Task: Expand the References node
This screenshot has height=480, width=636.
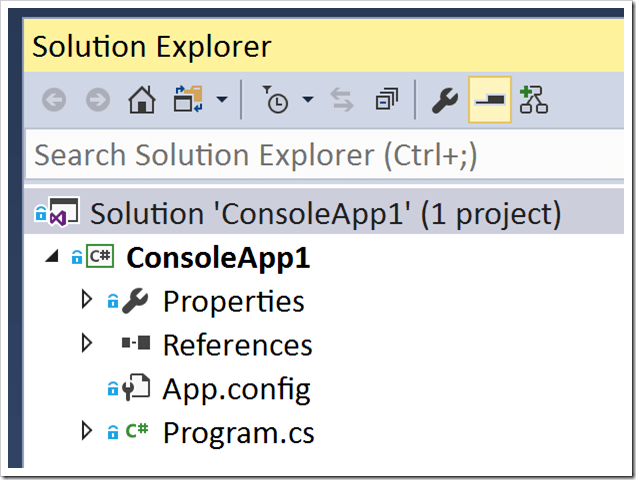Action: coord(86,343)
